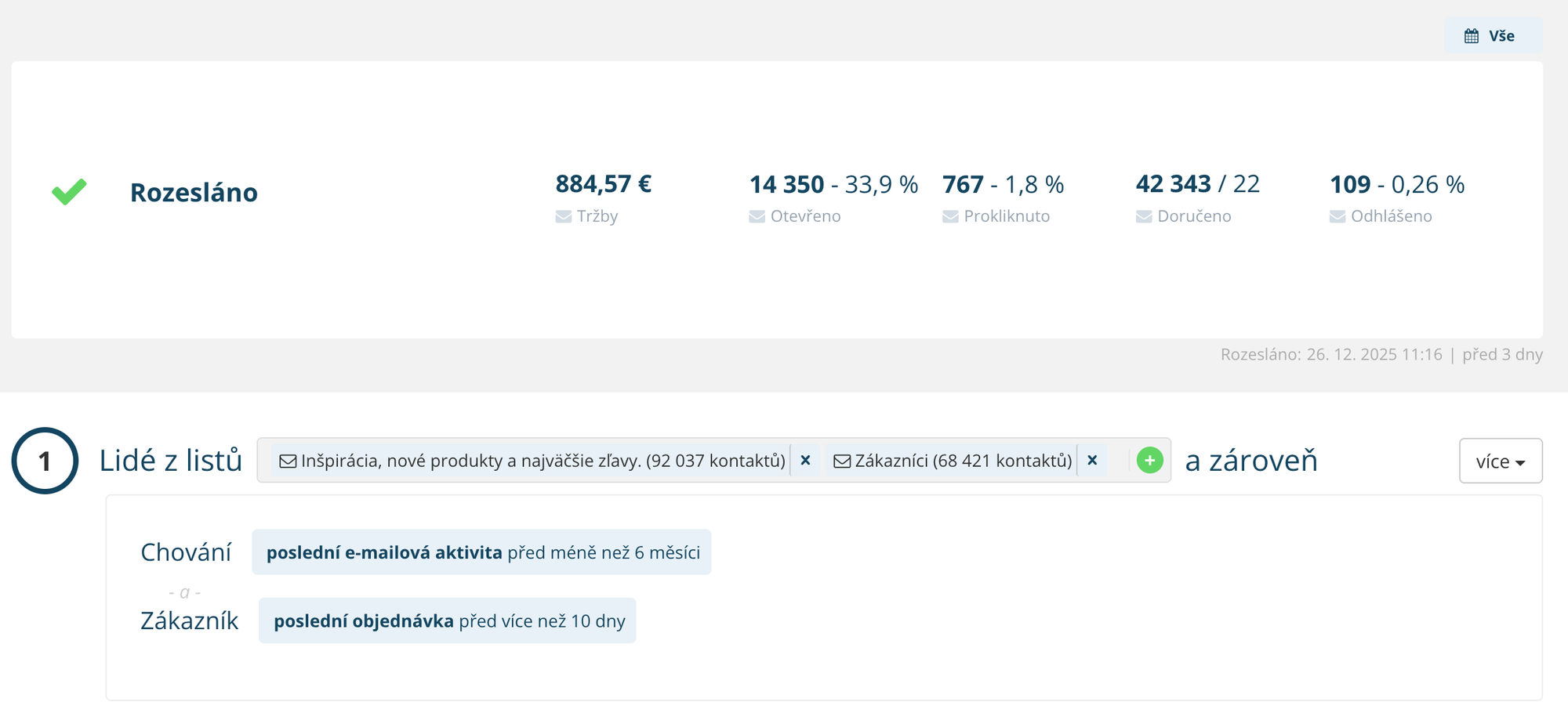Click the envelope icon next to Otevřeno

click(757, 217)
